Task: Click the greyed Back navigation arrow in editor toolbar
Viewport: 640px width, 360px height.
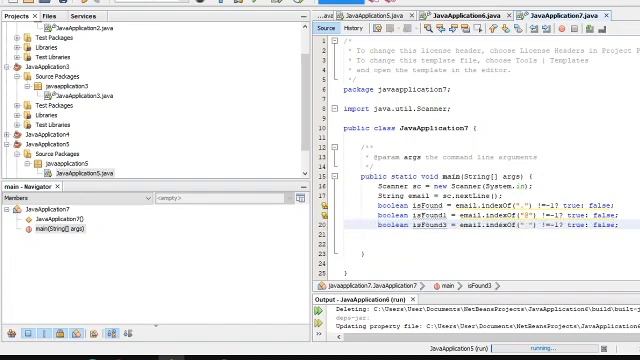Action: coord(390,28)
